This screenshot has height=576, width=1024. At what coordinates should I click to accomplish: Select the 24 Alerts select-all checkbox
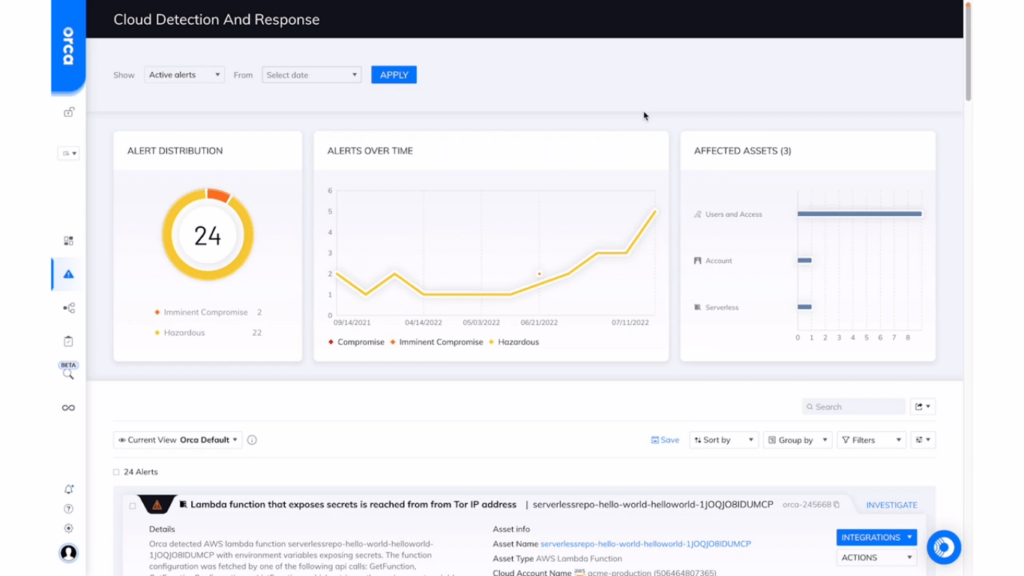point(115,471)
